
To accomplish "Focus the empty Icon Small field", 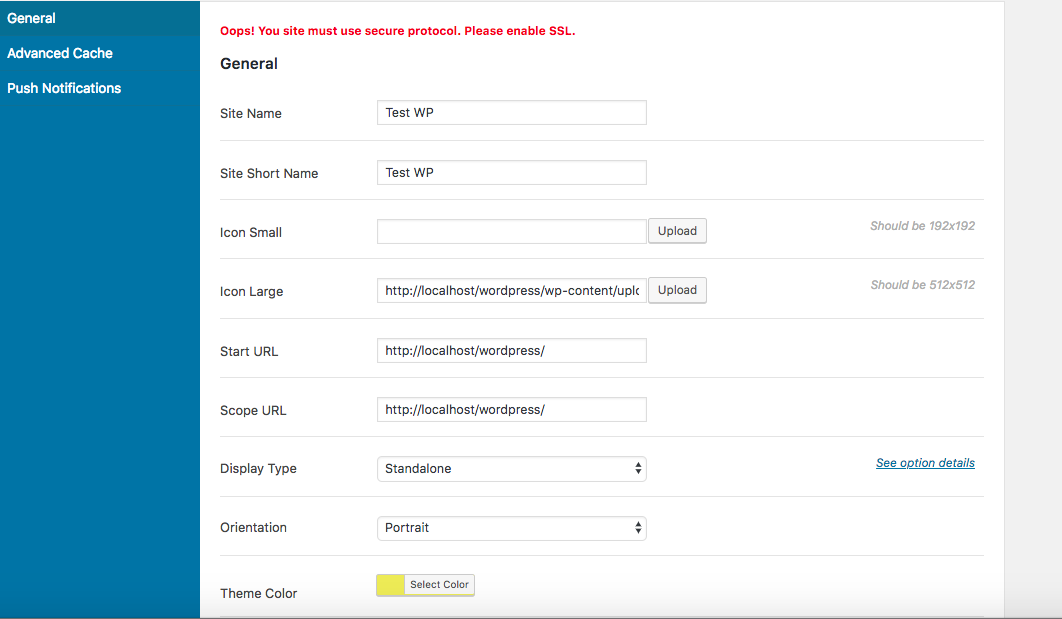I will (x=511, y=232).
